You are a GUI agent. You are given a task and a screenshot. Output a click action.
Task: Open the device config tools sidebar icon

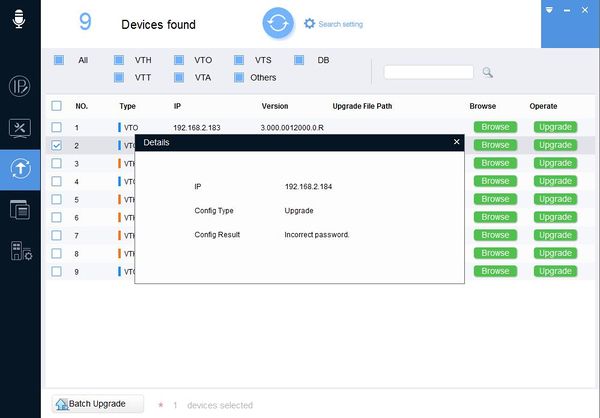pyautogui.click(x=20, y=128)
